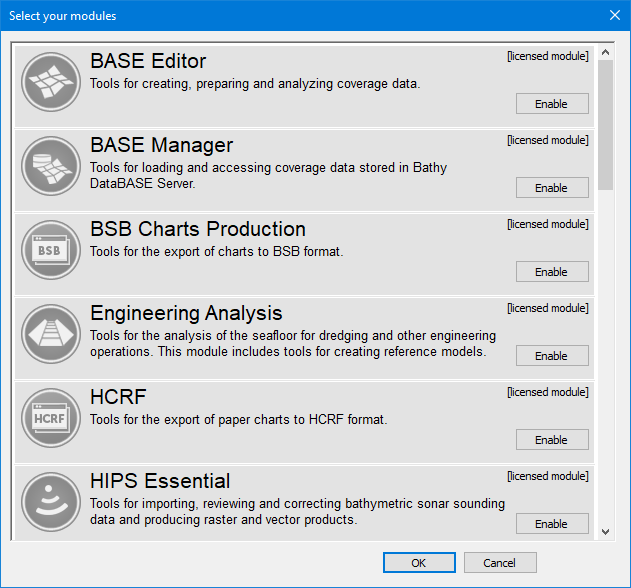Enable the Engineering Analysis module
Screen dimensions: 631x588
tap(551, 356)
